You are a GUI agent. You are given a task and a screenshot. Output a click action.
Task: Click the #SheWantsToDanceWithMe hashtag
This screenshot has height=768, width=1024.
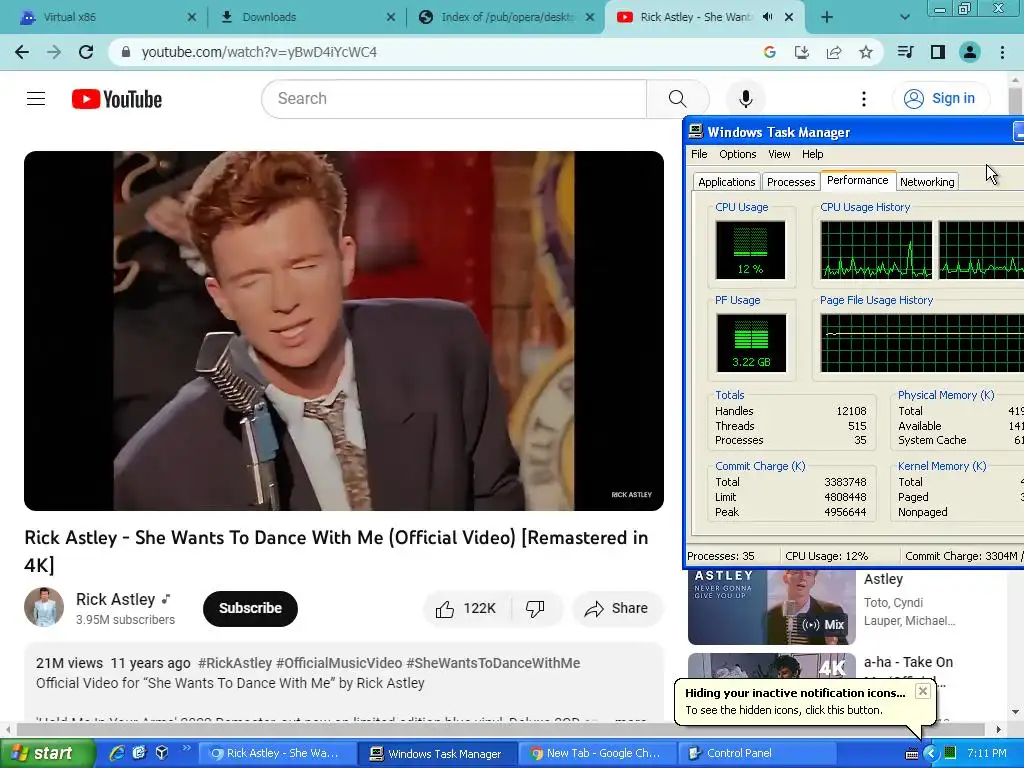click(493, 663)
